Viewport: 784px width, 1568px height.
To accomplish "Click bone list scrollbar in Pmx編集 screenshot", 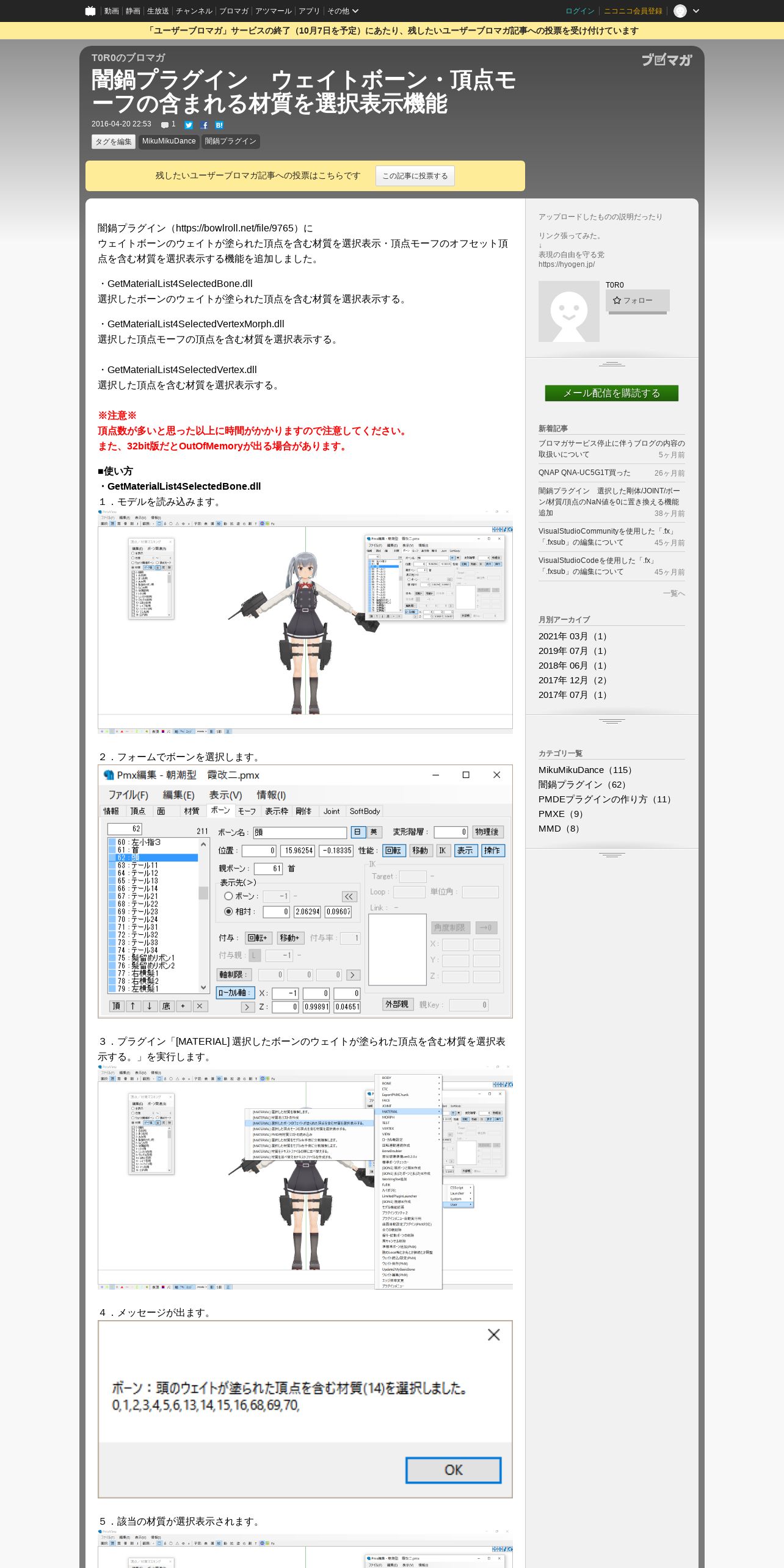I will click(x=203, y=915).
